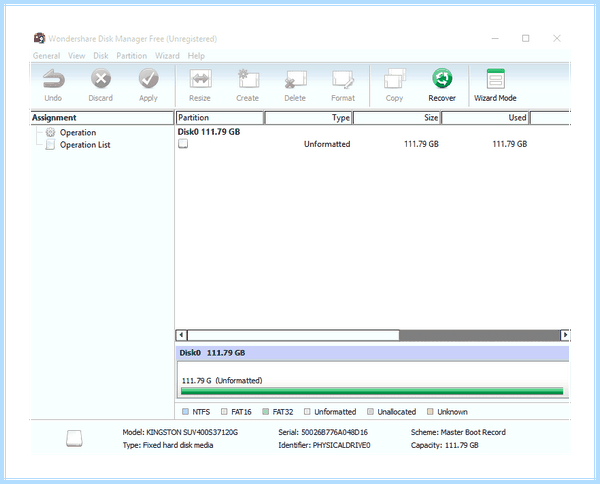Image resolution: width=600 pixels, height=484 pixels.
Task: Click the Identifier: PHYSICALDRIVE0 text
Action: [x=324, y=445]
